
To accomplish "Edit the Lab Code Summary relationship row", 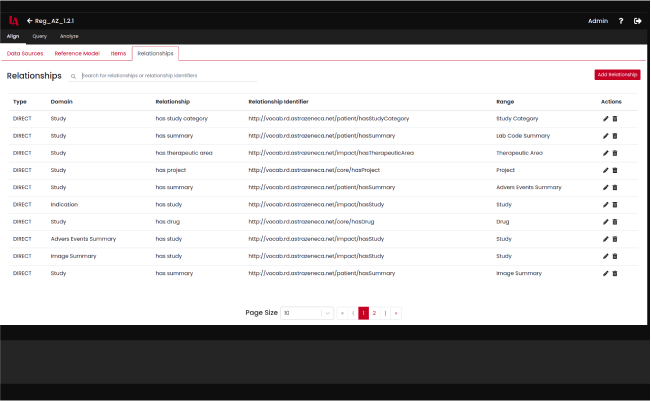I will pos(606,136).
